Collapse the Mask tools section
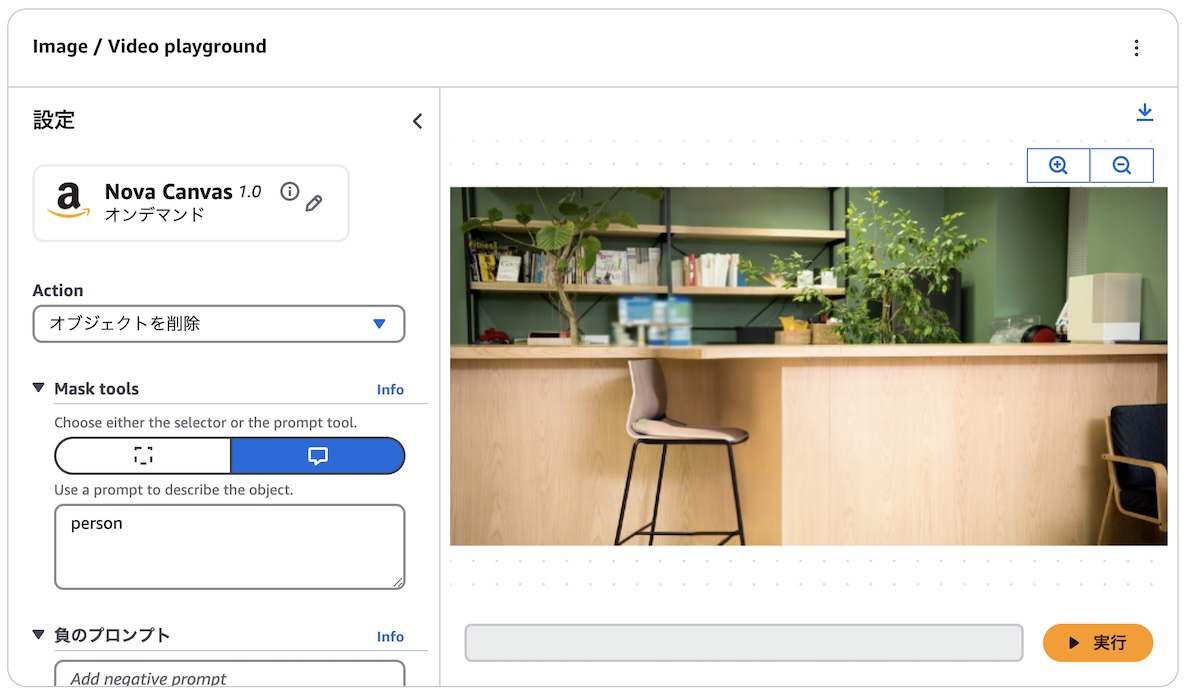This screenshot has height=698, width=1187. (x=39, y=388)
